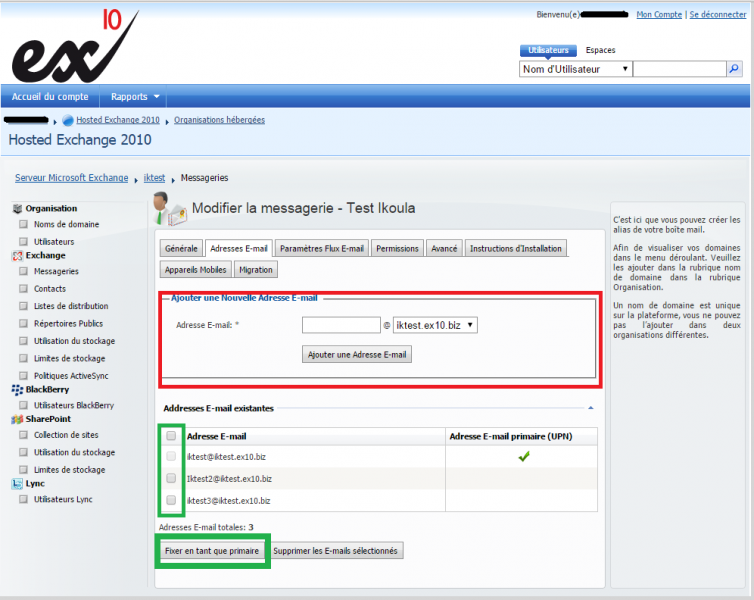Click Fixer en tant que primaire
754x600 pixels.
click(212, 551)
